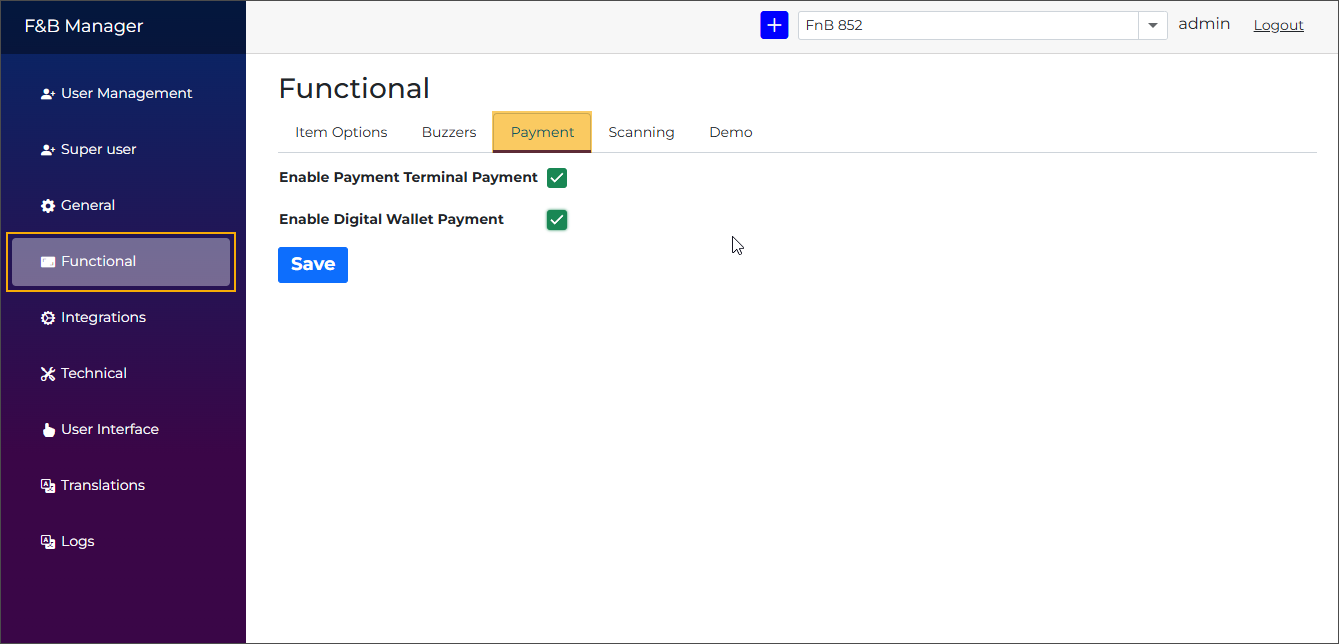Click the Logout link
This screenshot has width=1339, height=644.
coord(1278,24)
